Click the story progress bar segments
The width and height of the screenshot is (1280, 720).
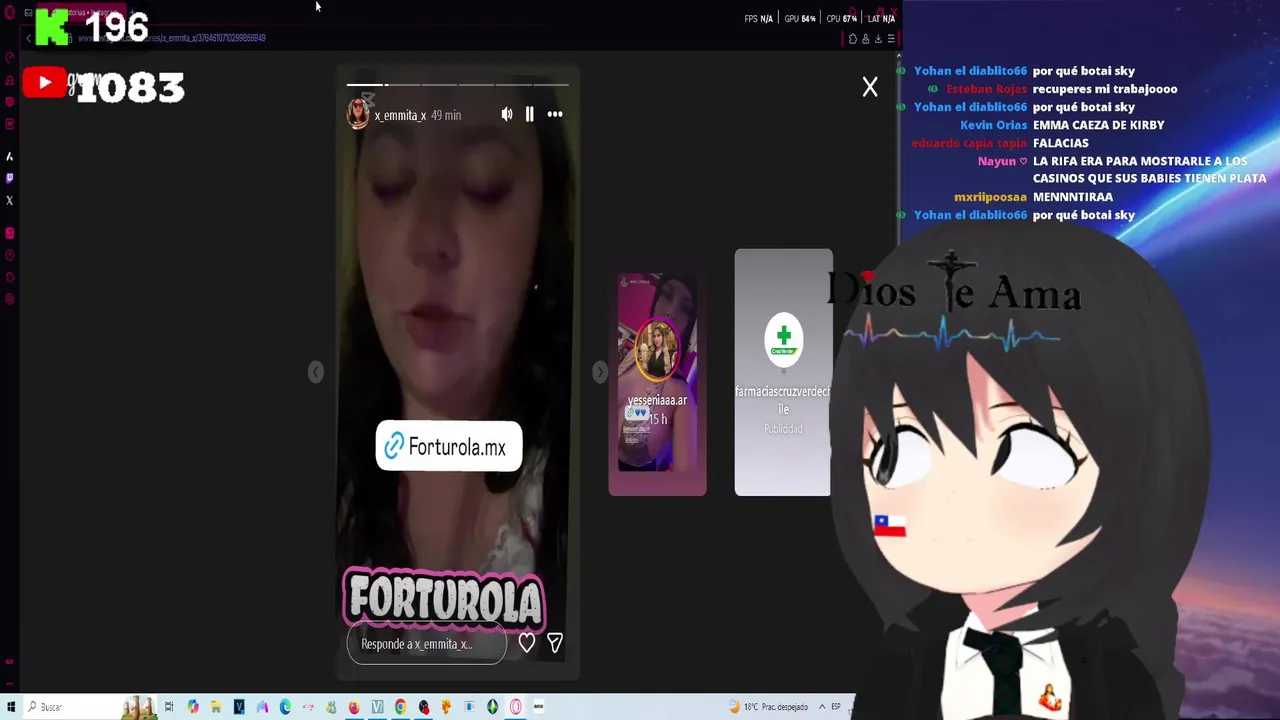click(458, 85)
